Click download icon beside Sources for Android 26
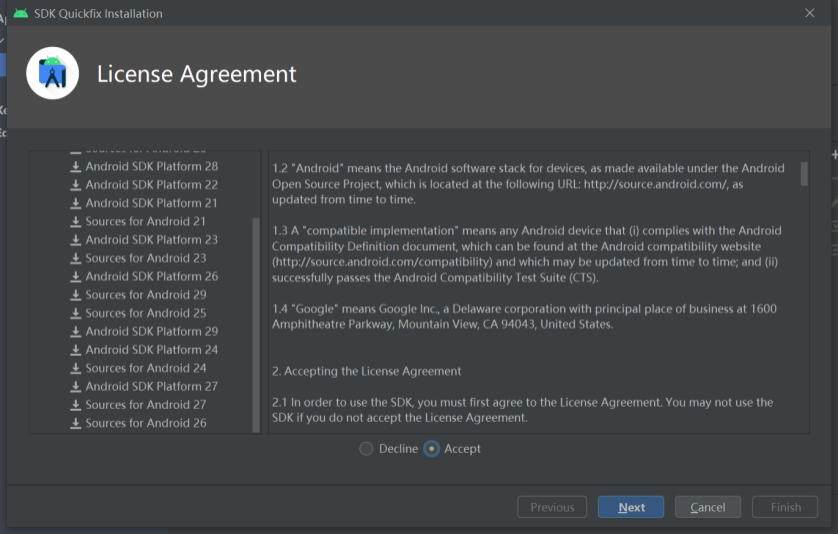 [x=75, y=423]
